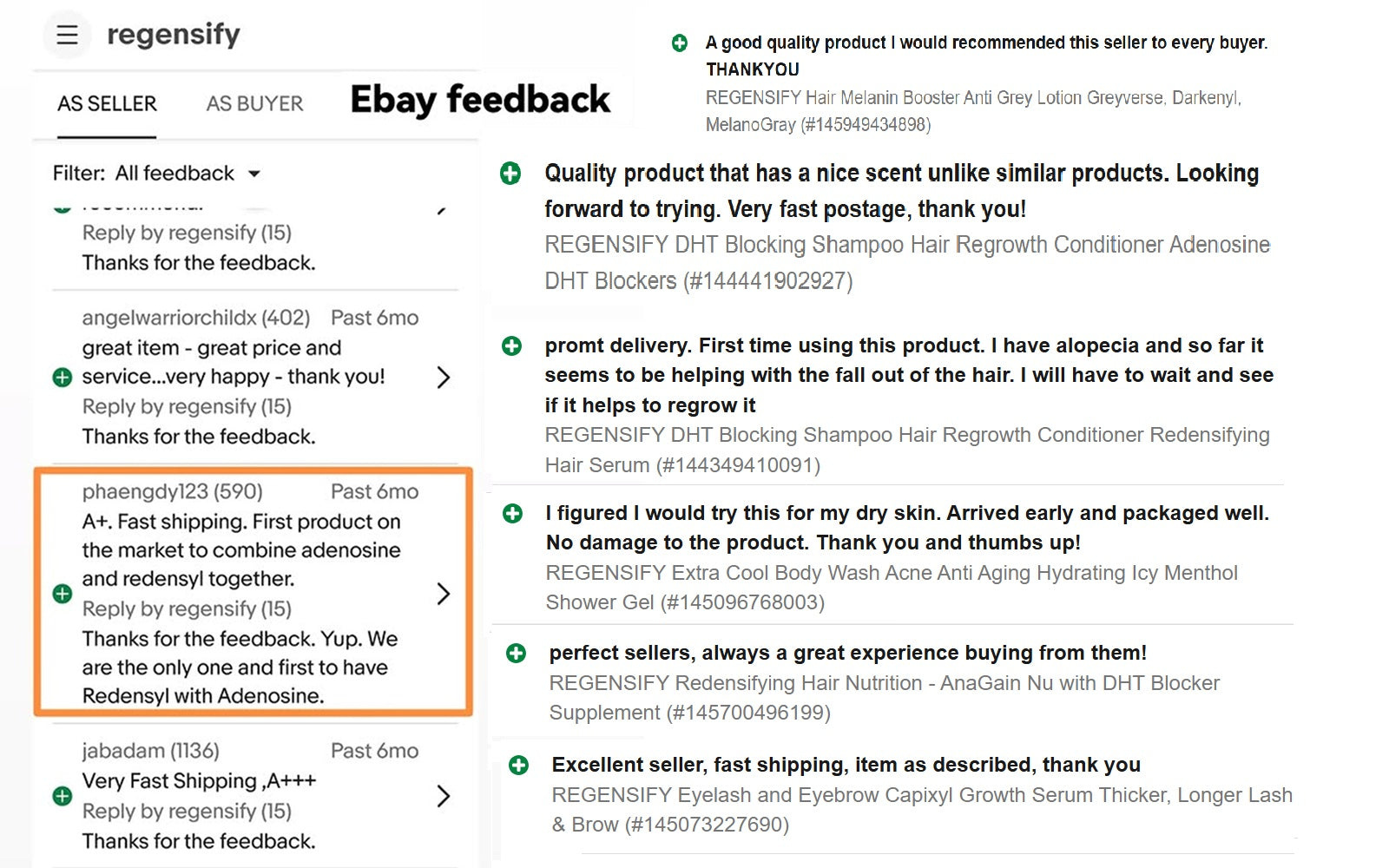Click username phaengdy123 (590)
Viewport: 1389px width, 868px height.
click(172, 492)
